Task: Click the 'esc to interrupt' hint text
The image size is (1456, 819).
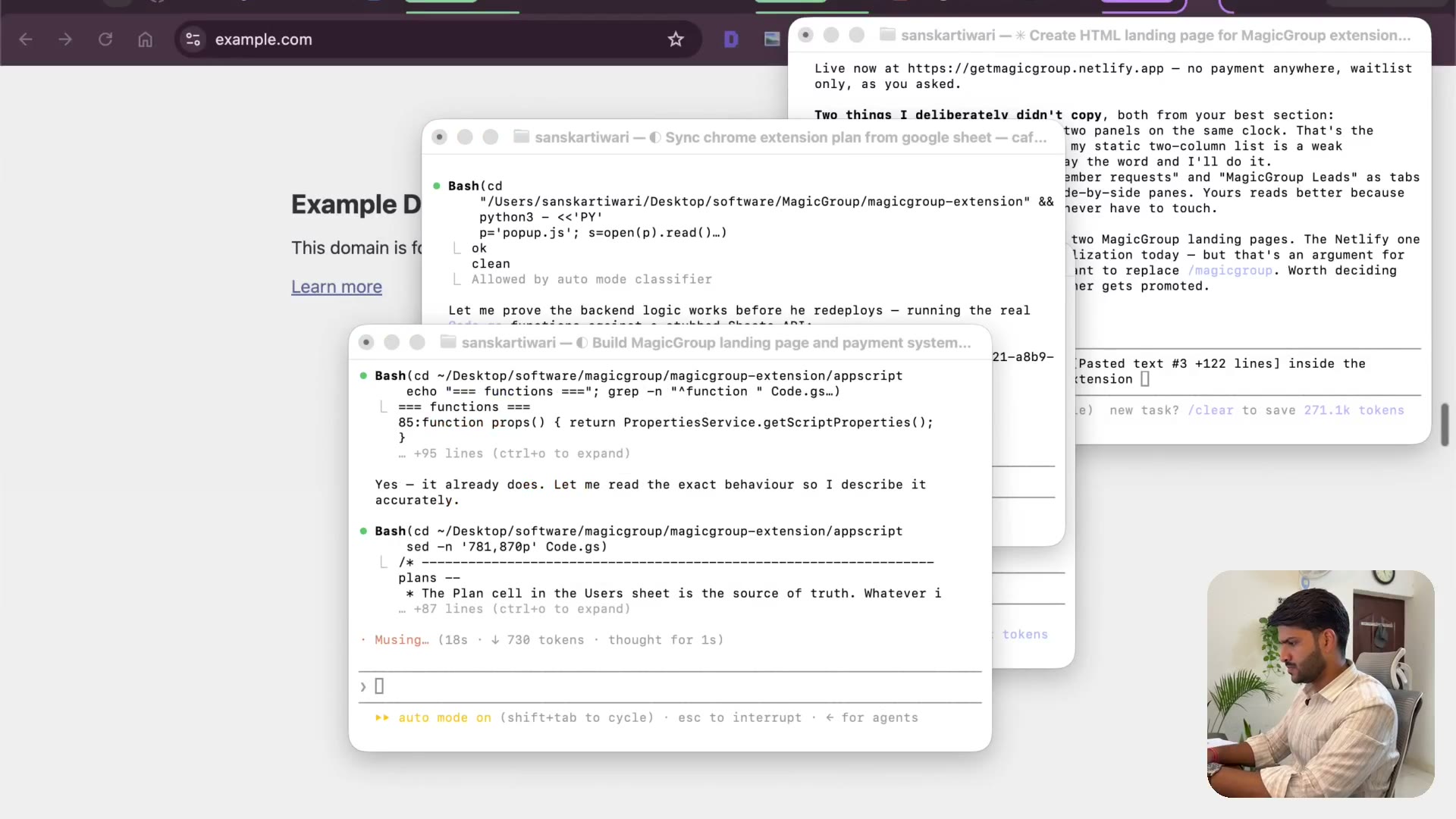Action: pos(739,717)
